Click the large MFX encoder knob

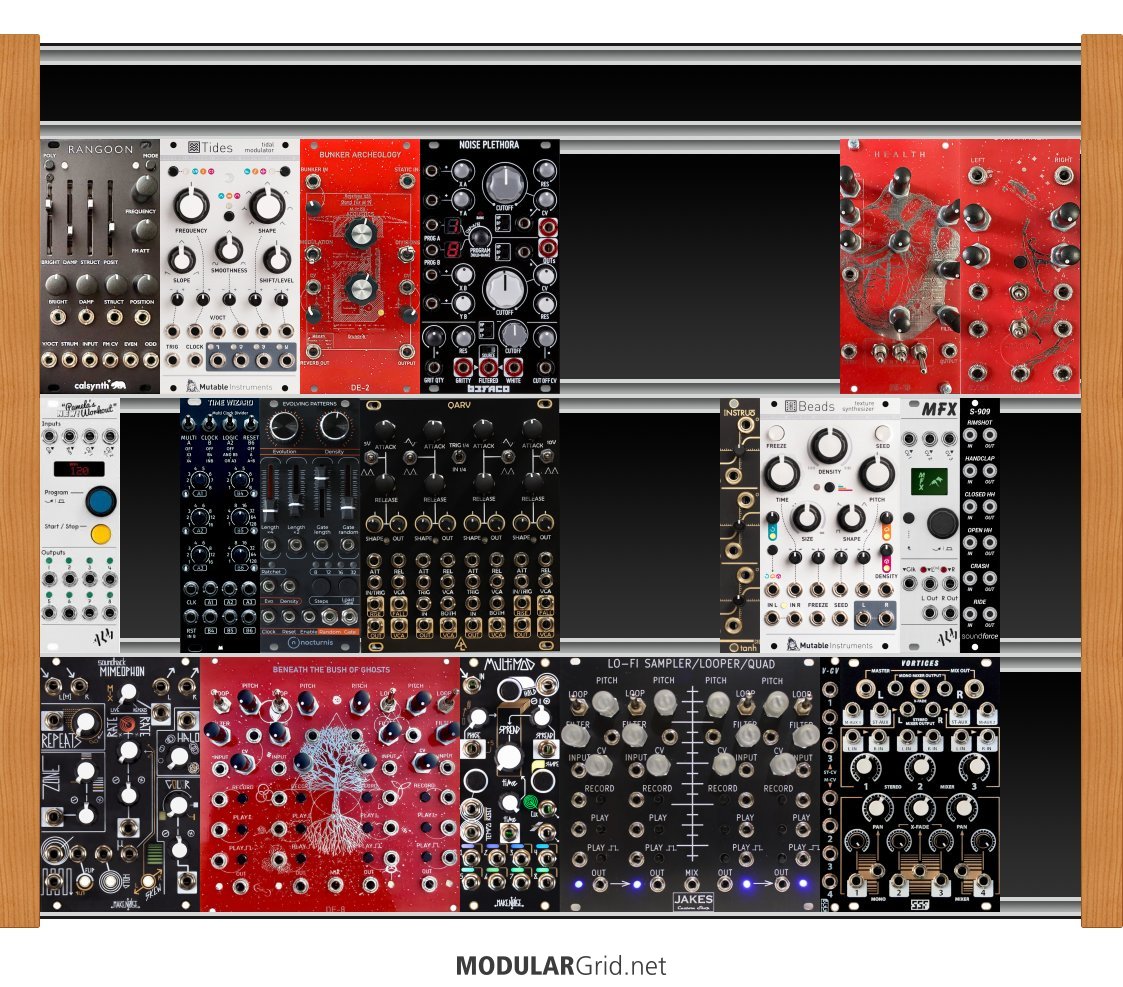point(943,524)
